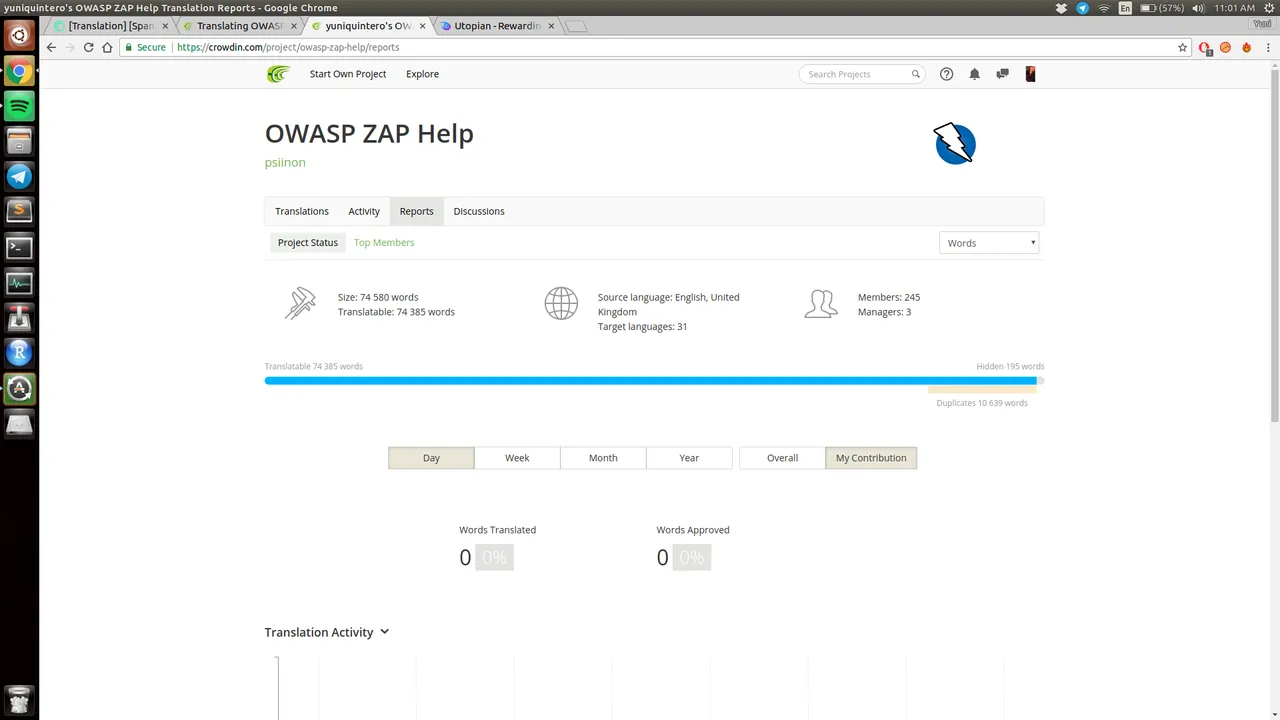Close the active yuniquintero's browser tab
1280x720 pixels.
(x=422, y=26)
